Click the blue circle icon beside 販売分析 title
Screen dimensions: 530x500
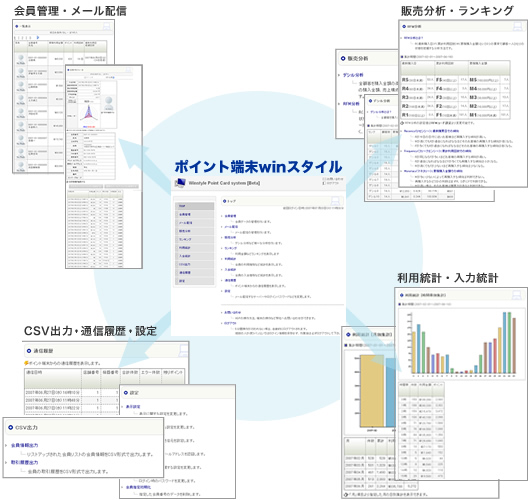point(343,58)
